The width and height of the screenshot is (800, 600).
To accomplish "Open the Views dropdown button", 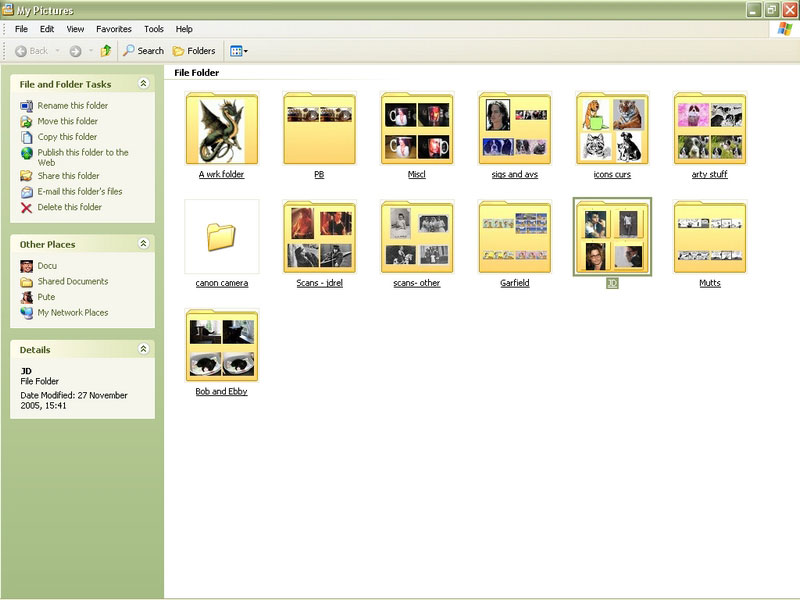I will [x=239, y=51].
